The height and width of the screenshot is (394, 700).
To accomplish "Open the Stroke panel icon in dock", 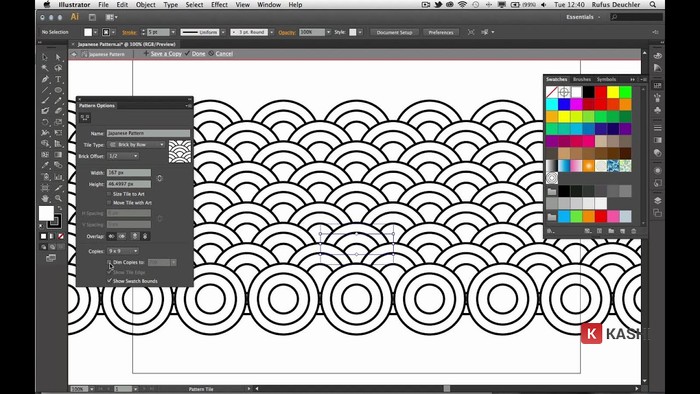I will pyautogui.click(x=658, y=128).
